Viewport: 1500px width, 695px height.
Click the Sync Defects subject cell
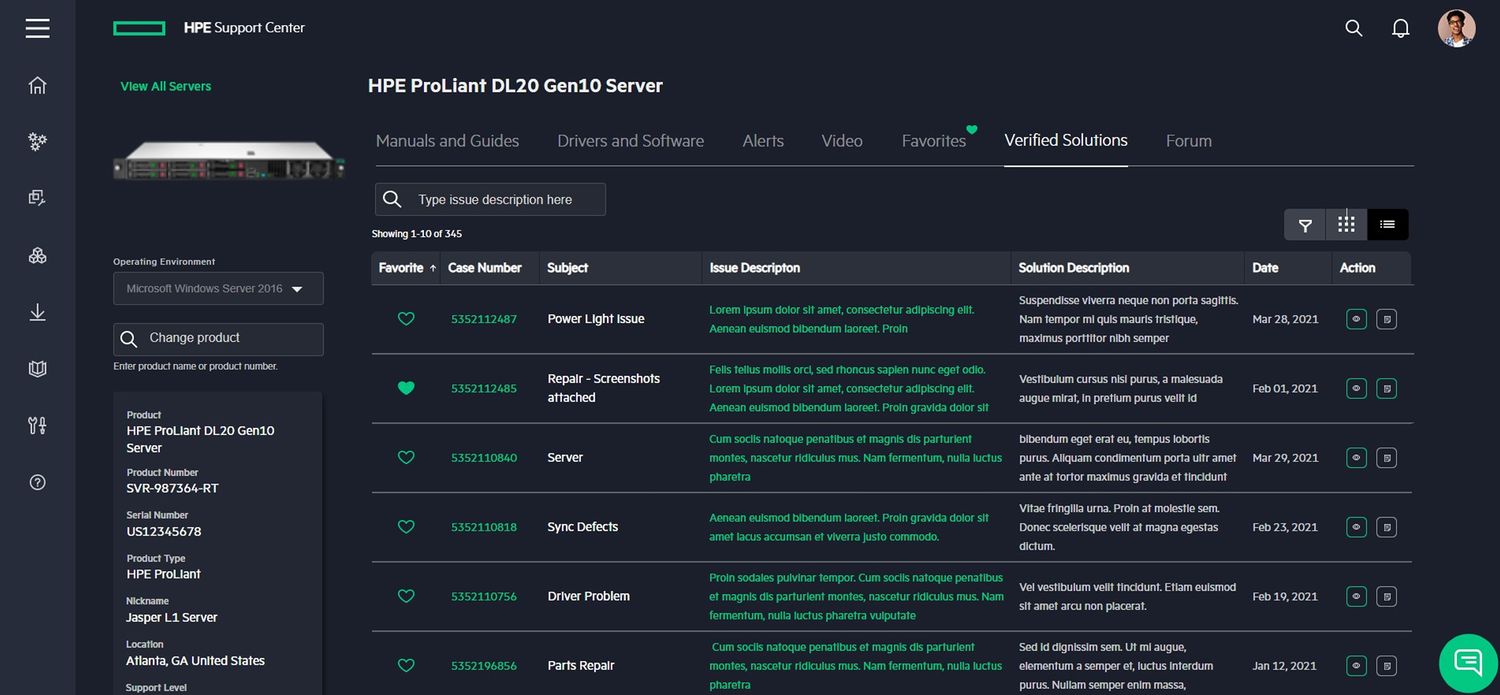[x=583, y=527]
